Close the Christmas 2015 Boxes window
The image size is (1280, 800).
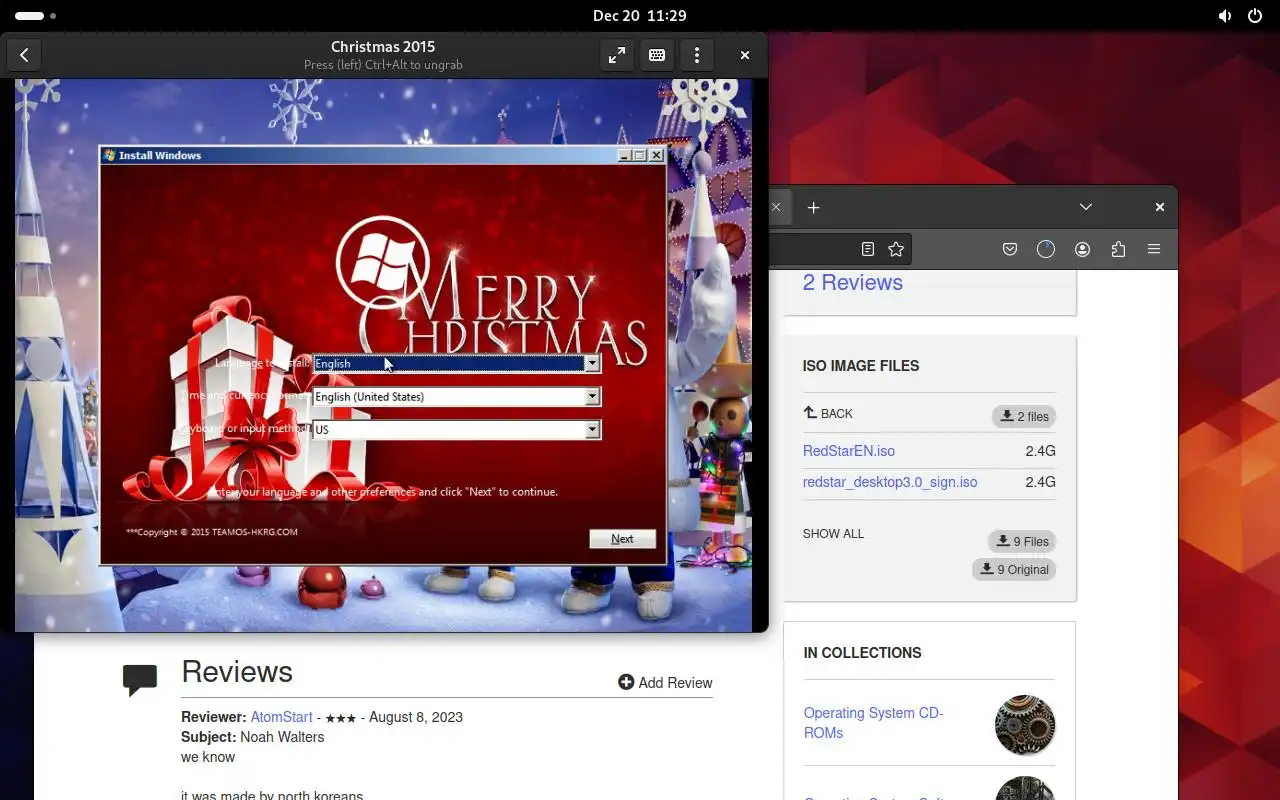coord(744,56)
